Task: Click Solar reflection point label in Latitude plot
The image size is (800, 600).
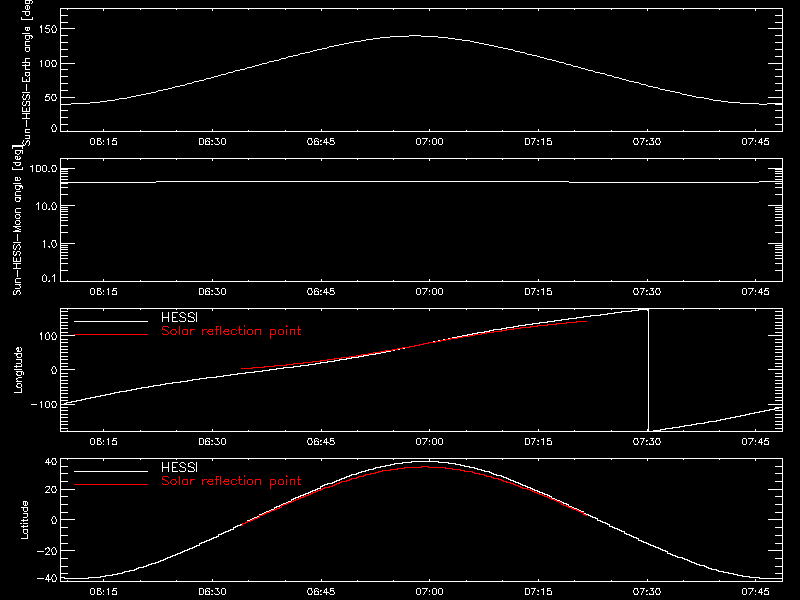Action: tap(231, 481)
